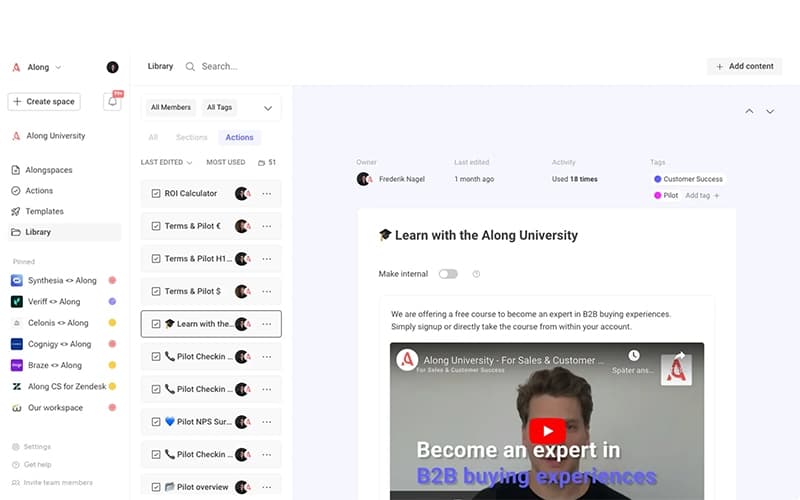Click red status dot beside Our workspace

[x=112, y=407]
